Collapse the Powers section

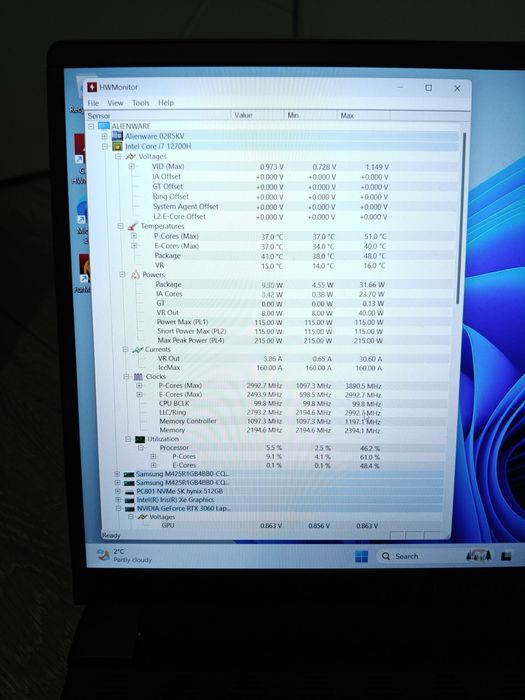(122, 275)
